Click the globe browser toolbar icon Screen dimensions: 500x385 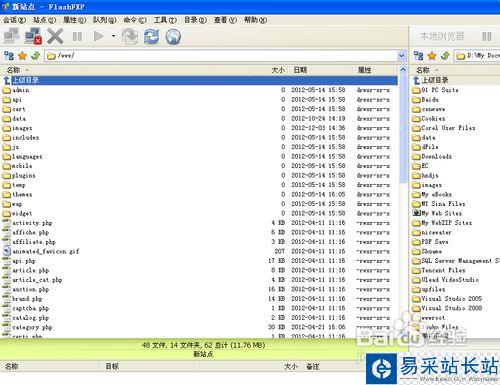[173, 36]
